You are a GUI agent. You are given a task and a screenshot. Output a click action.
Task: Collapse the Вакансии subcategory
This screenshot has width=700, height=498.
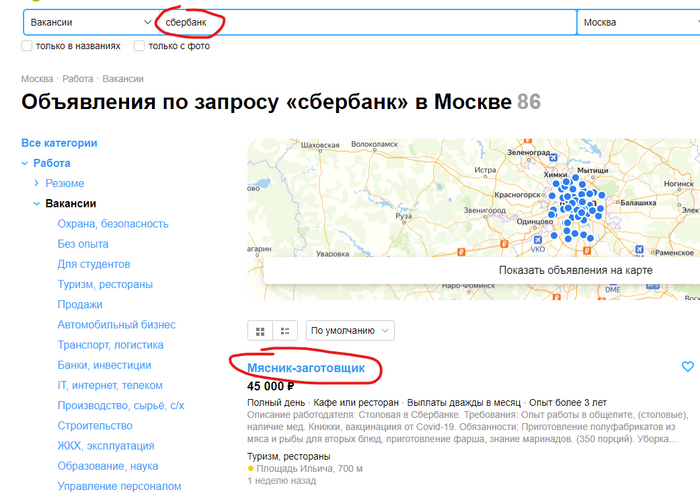click(37, 204)
